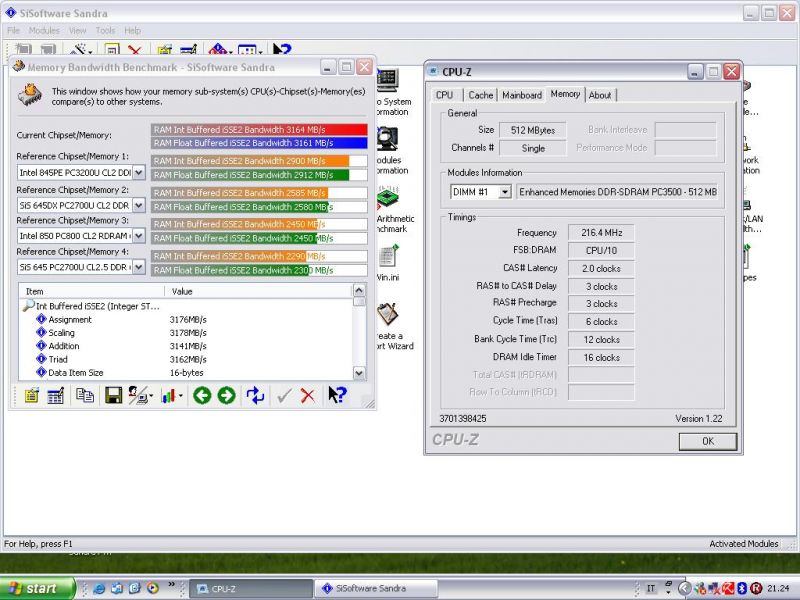Click the Windows start button

coord(37,588)
